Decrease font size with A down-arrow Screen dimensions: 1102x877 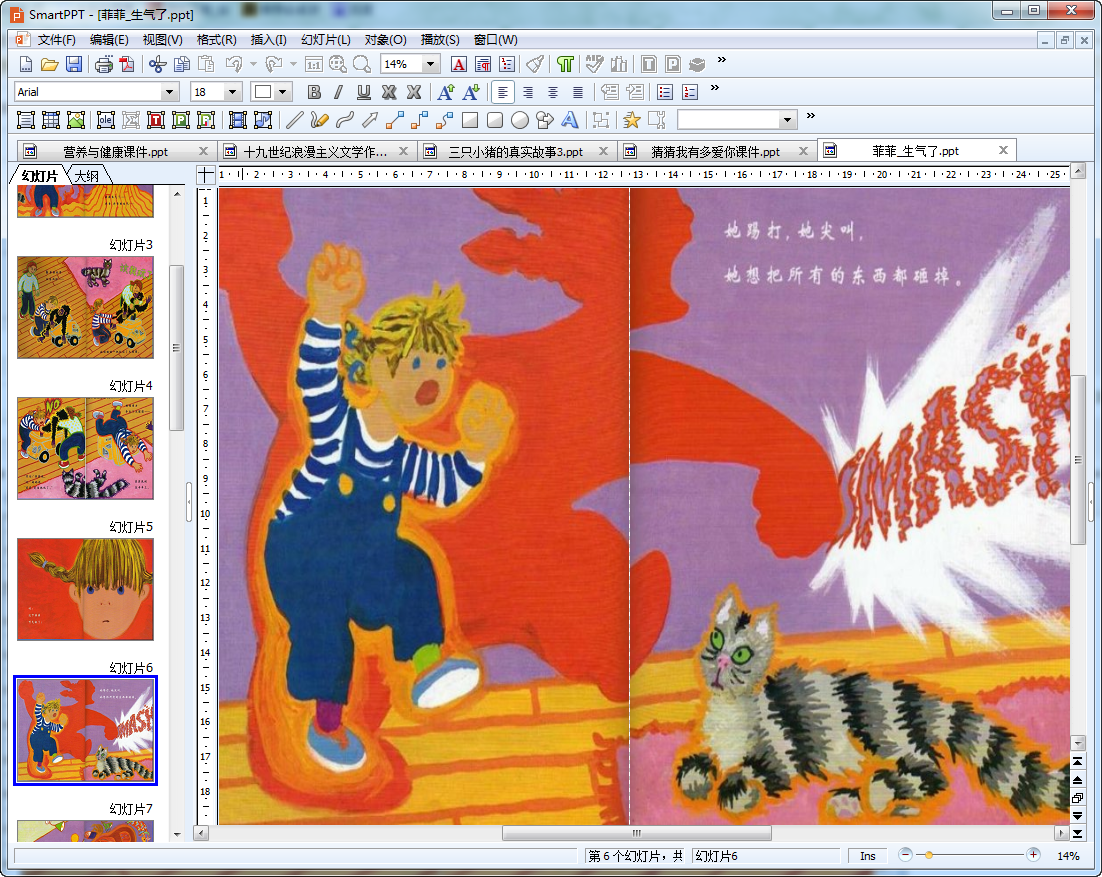click(470, 92)
